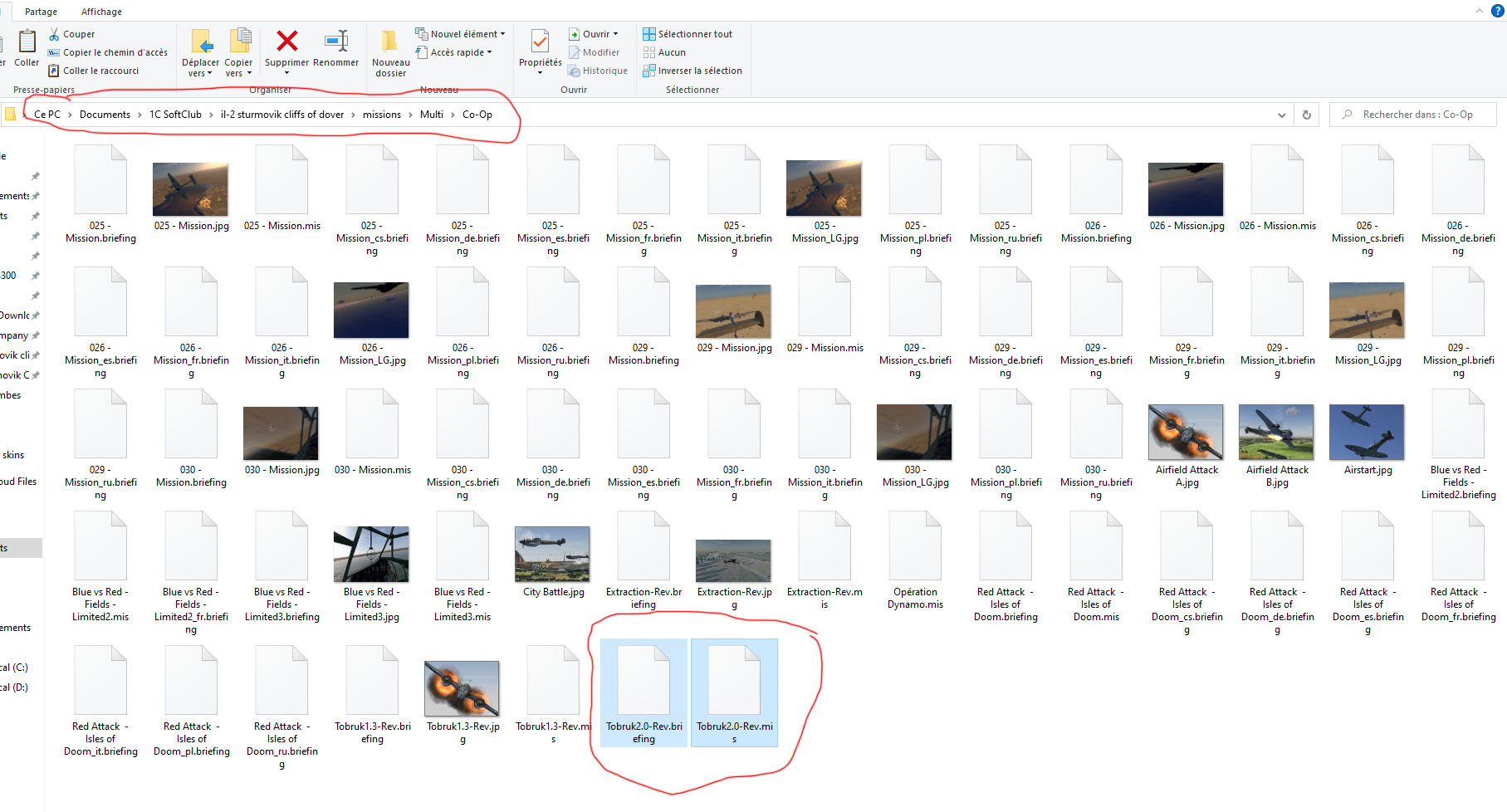
Task: Open Historique file history
Action: tap(599, 71)
